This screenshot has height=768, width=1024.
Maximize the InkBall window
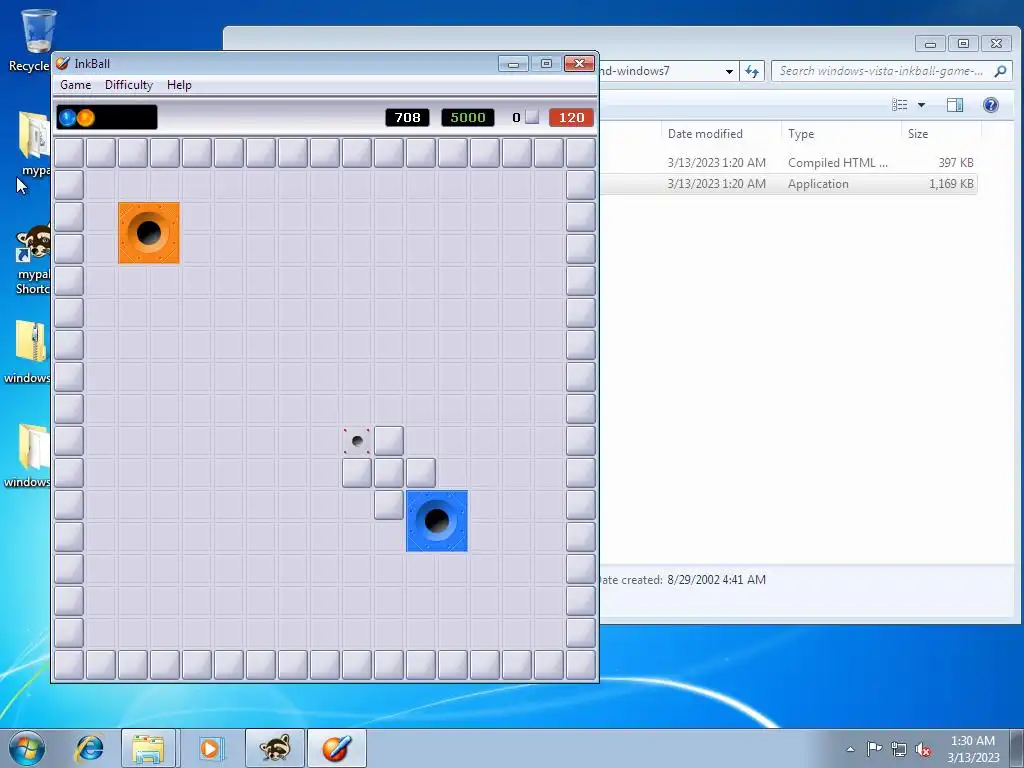pos(546,63)
